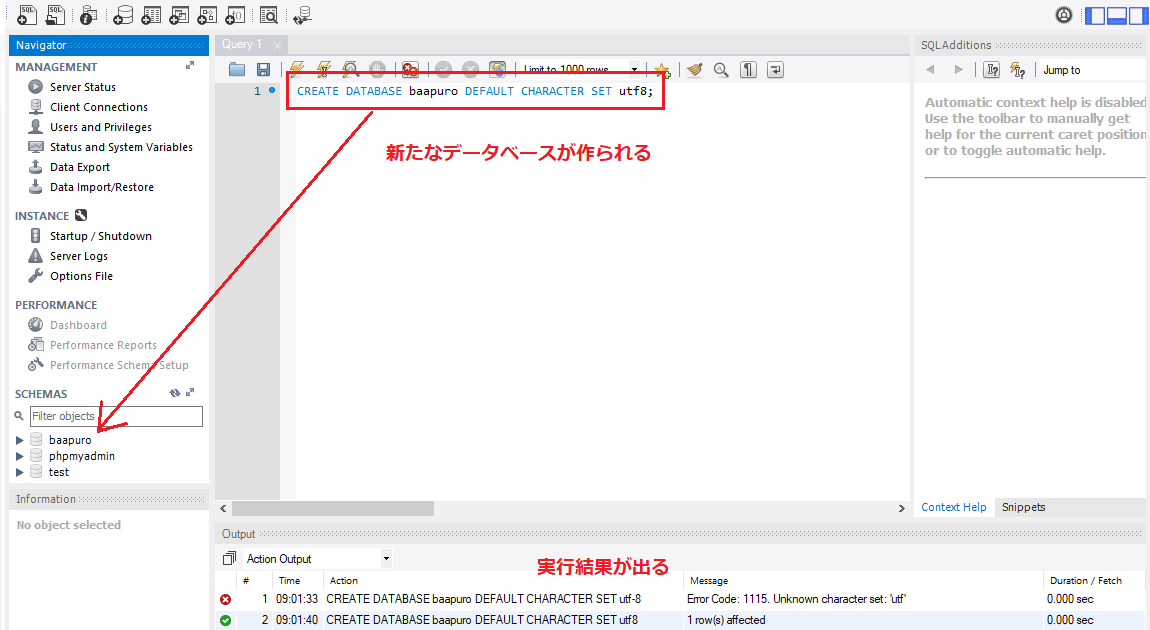The height and width of the screenshot is (630, 1150).
Task: Open the Jump to dropdown
Action: [x=1092, y=70]
